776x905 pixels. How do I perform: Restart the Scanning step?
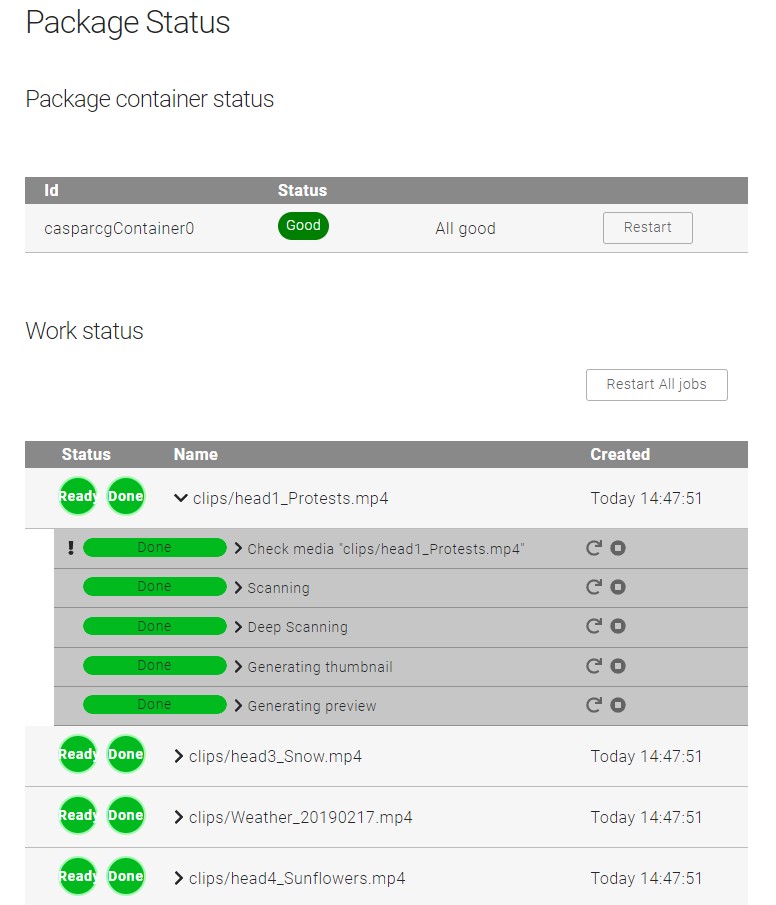point(594,587)
